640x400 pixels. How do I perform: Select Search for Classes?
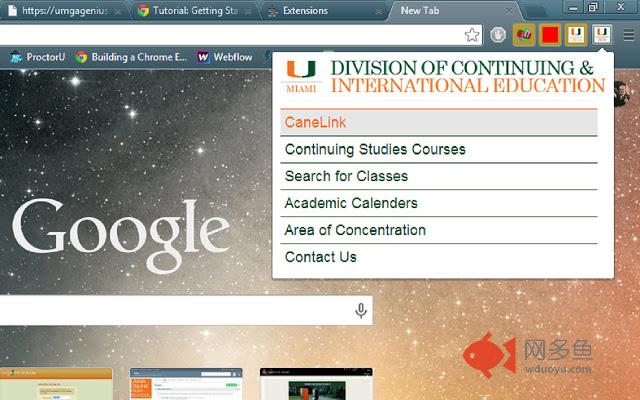(439, 176)
